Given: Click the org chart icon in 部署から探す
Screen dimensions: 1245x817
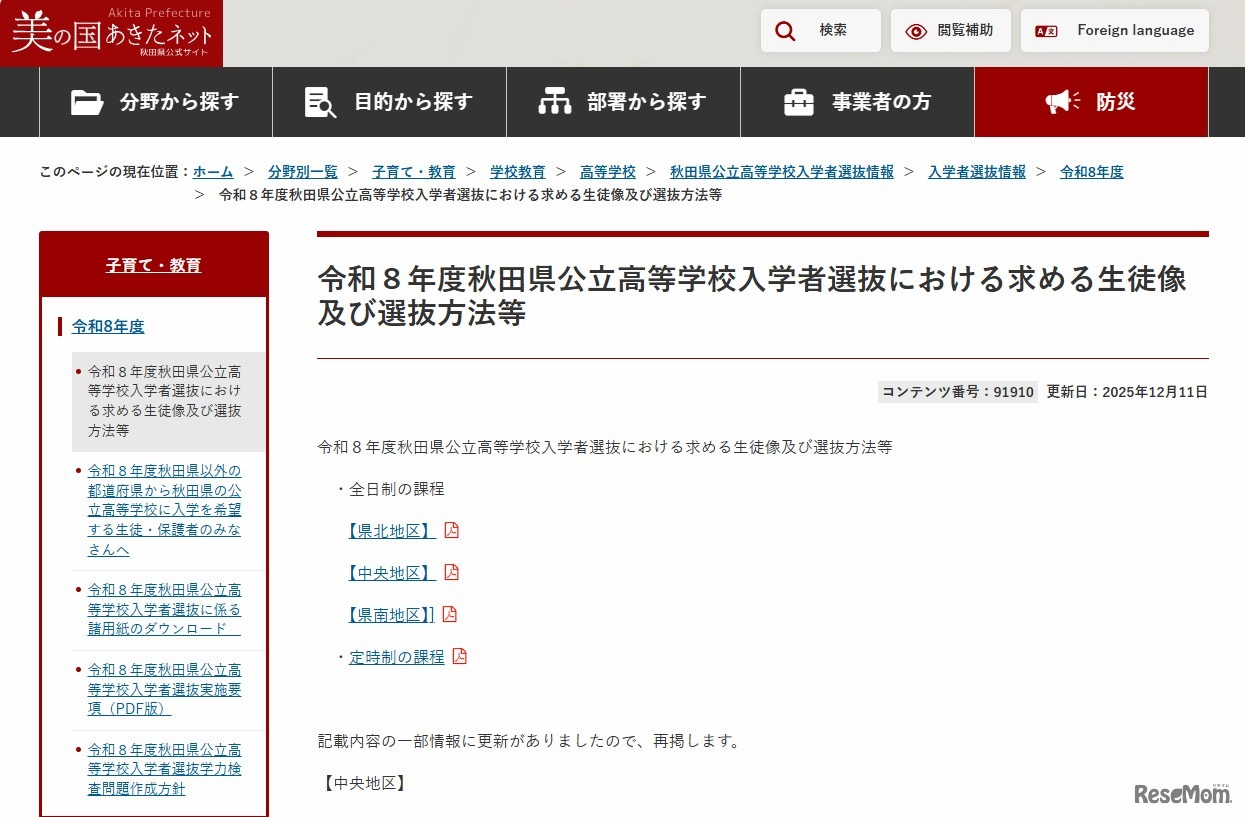Looking at the screenshot, I should [x=555, y=102].
